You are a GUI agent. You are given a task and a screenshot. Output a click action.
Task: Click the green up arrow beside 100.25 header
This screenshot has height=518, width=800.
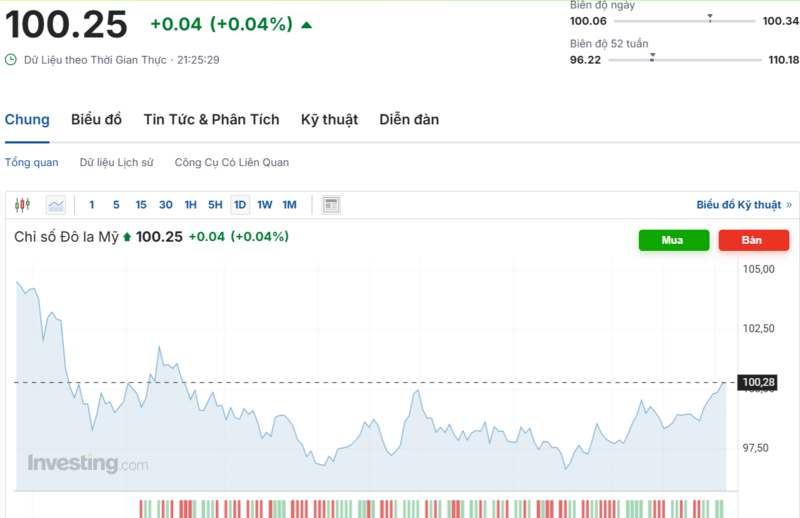[x=306, y=24]
